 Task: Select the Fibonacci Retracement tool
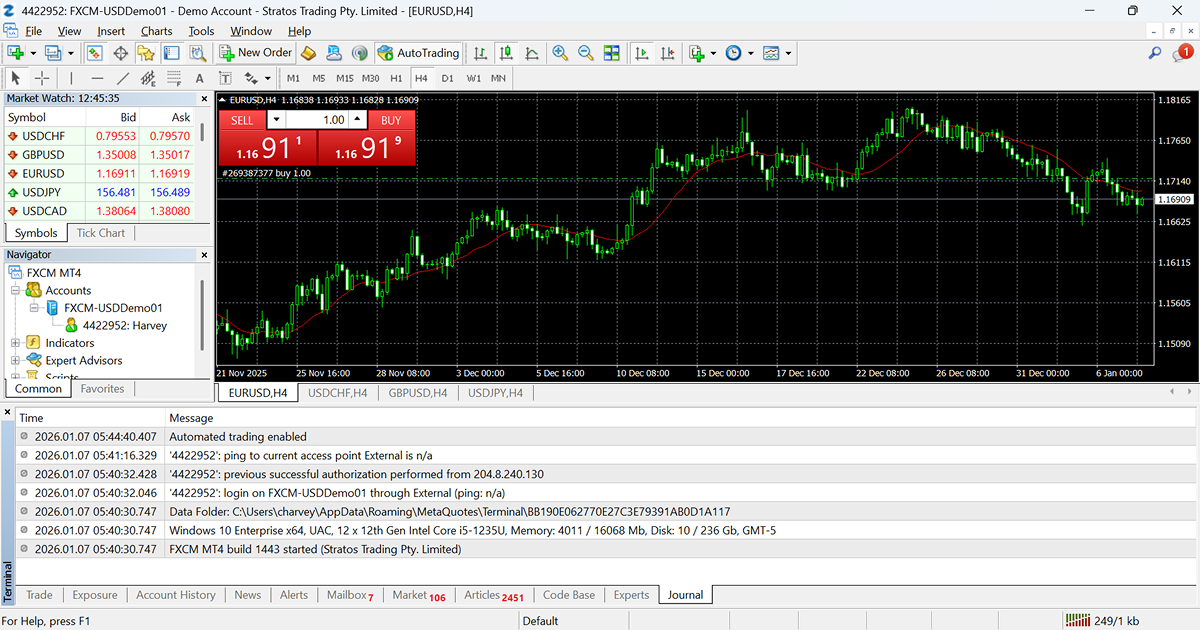coord(174,78)
